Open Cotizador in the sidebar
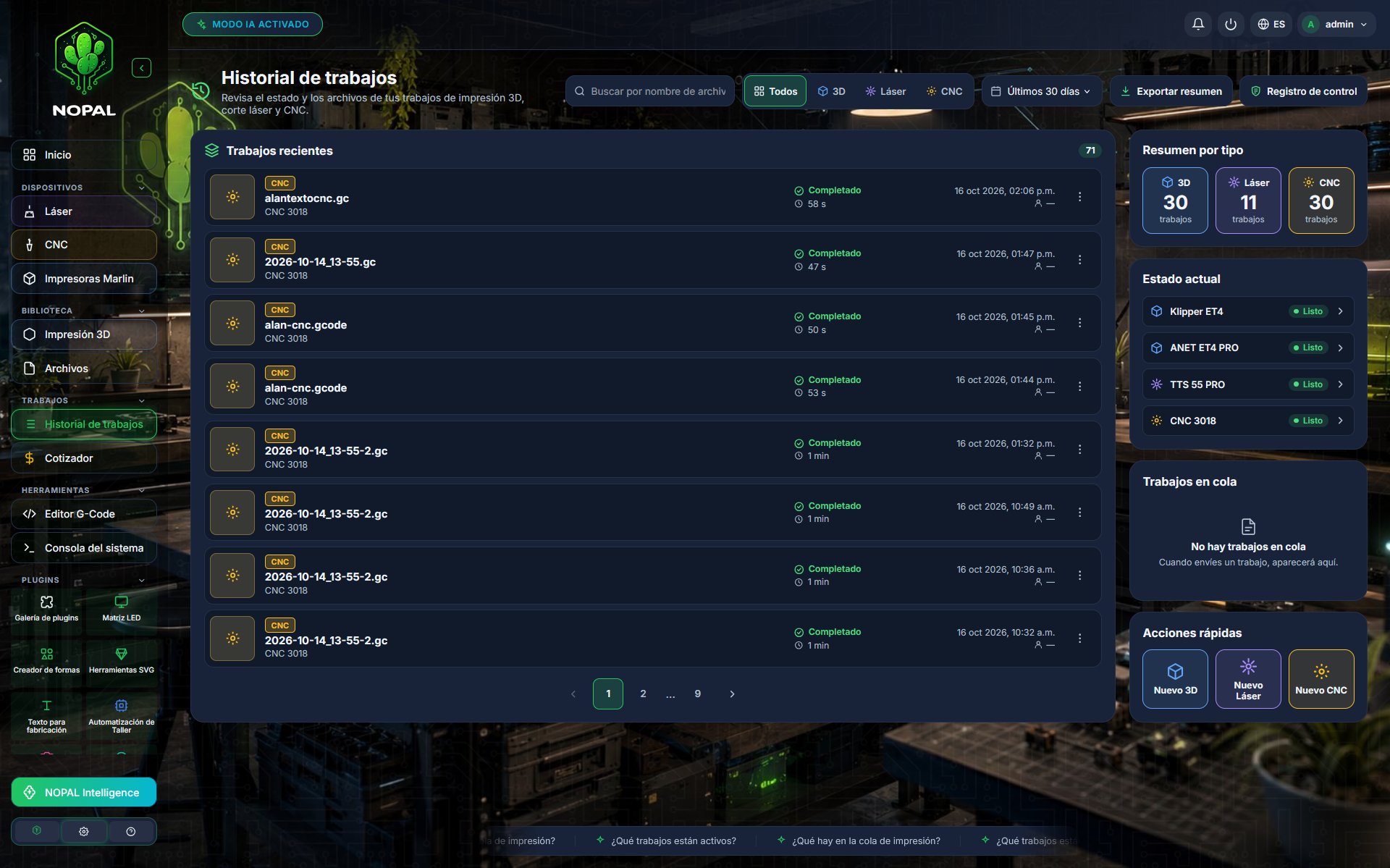Screen dimensions: 1390x868 (84, 458)
